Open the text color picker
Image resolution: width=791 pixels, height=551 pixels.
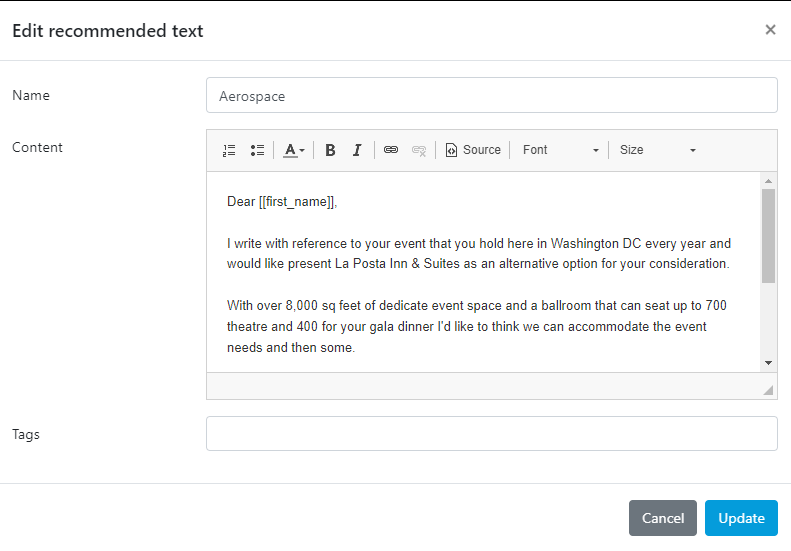tap(294, 150)
